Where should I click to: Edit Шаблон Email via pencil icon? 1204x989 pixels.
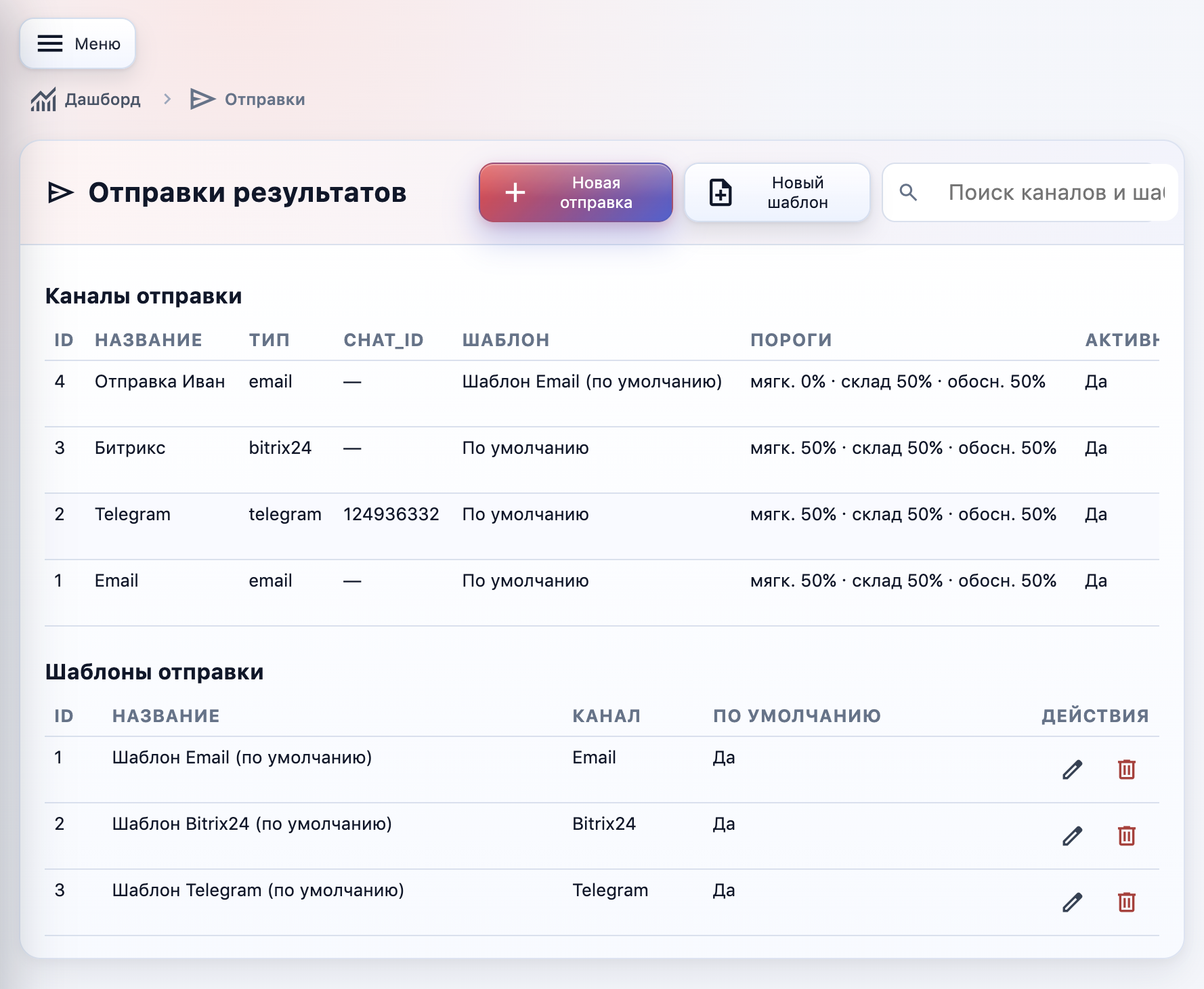1072,770
